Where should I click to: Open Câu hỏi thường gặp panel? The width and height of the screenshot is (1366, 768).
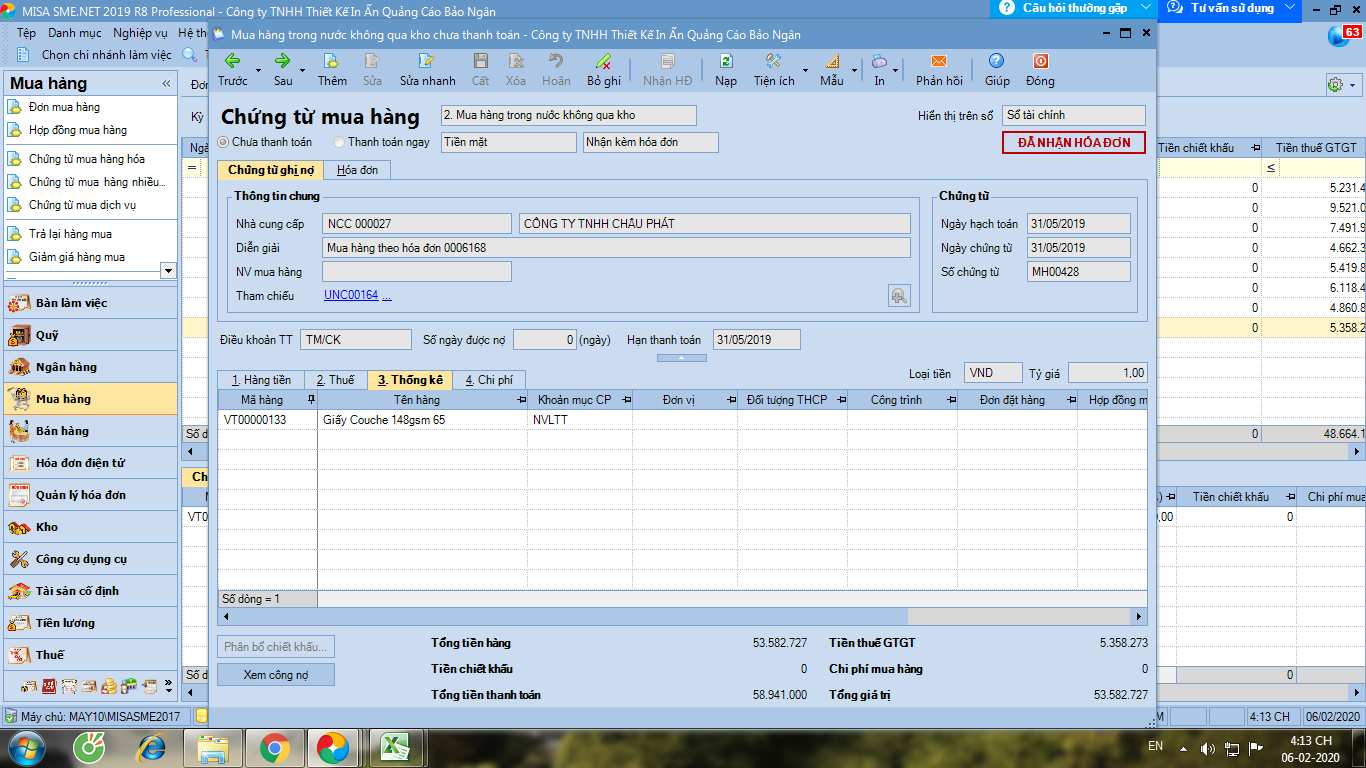1073,8
